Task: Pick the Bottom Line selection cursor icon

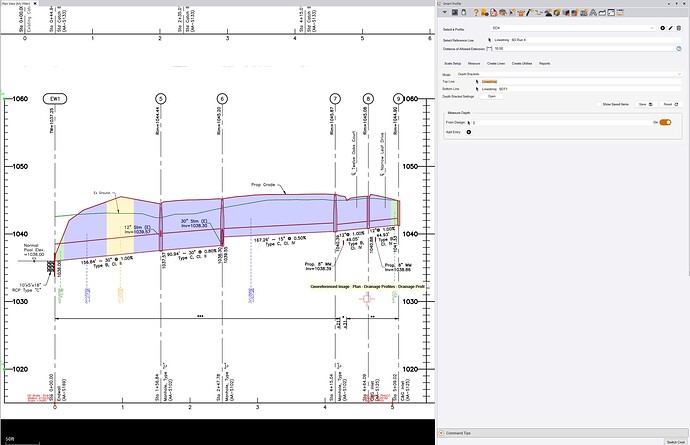Action: [476, 88]
